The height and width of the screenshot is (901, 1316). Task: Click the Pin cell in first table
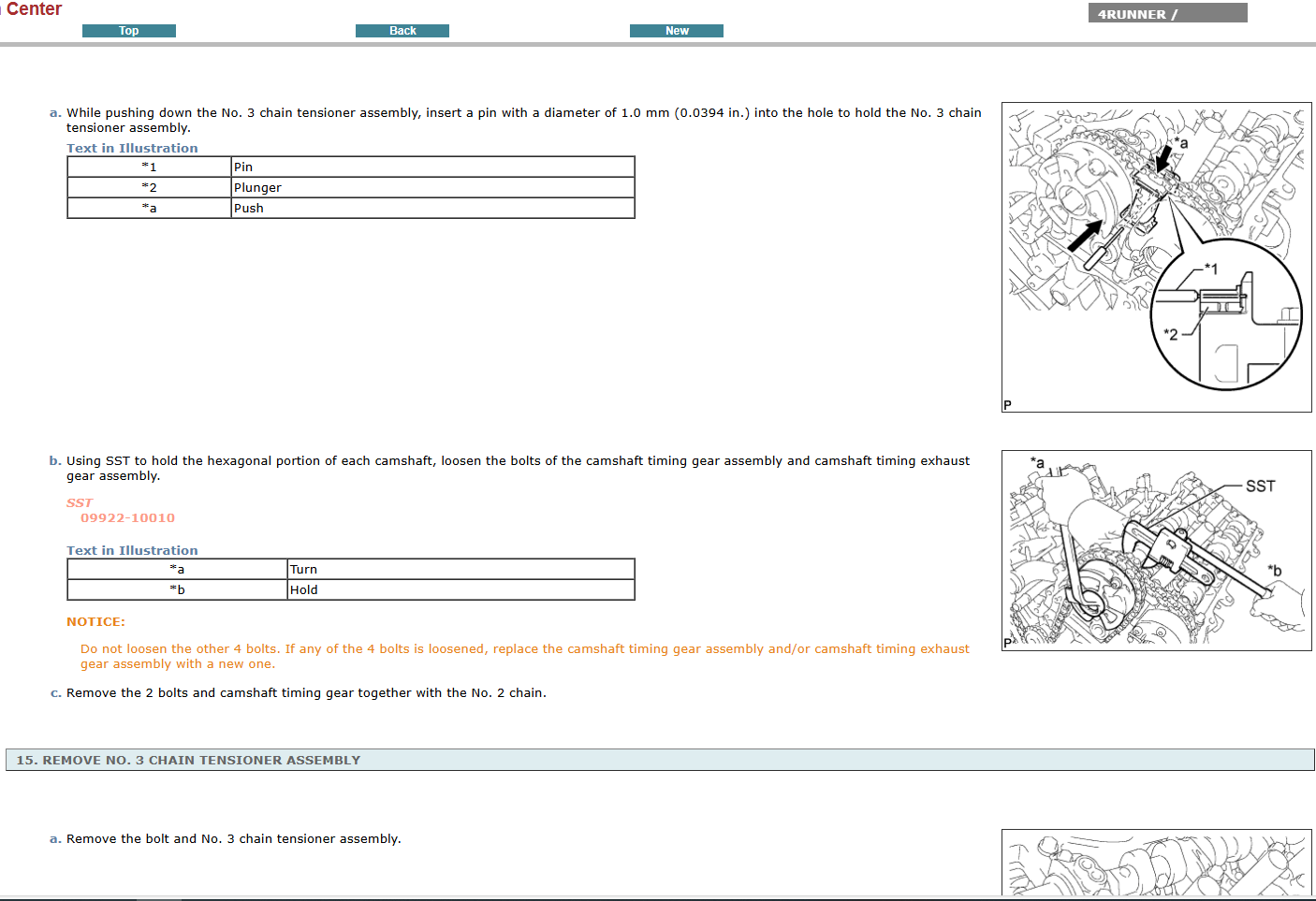pyautogui.click(x=431, y=167)
